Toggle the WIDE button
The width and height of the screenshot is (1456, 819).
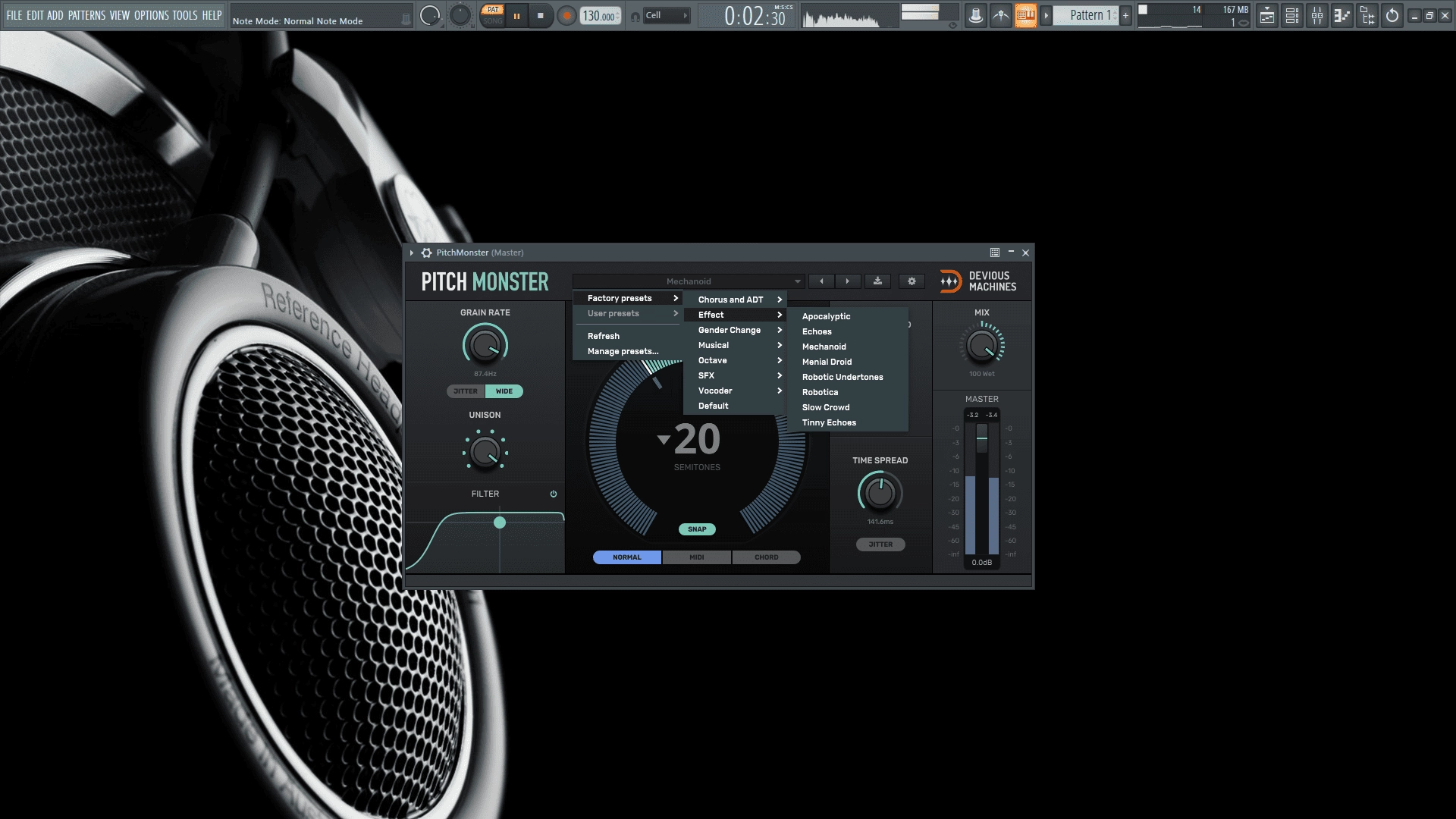[504, 392]
